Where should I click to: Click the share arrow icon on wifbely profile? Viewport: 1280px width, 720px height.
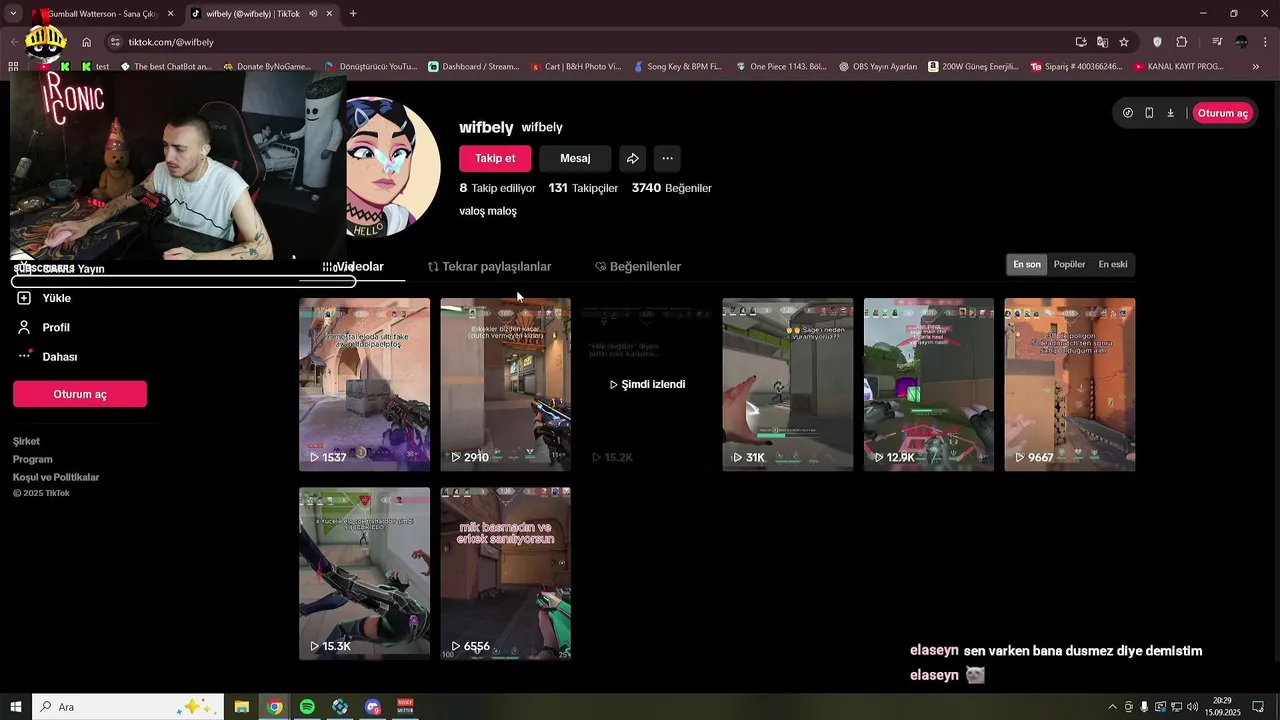[x=632, y=158]
